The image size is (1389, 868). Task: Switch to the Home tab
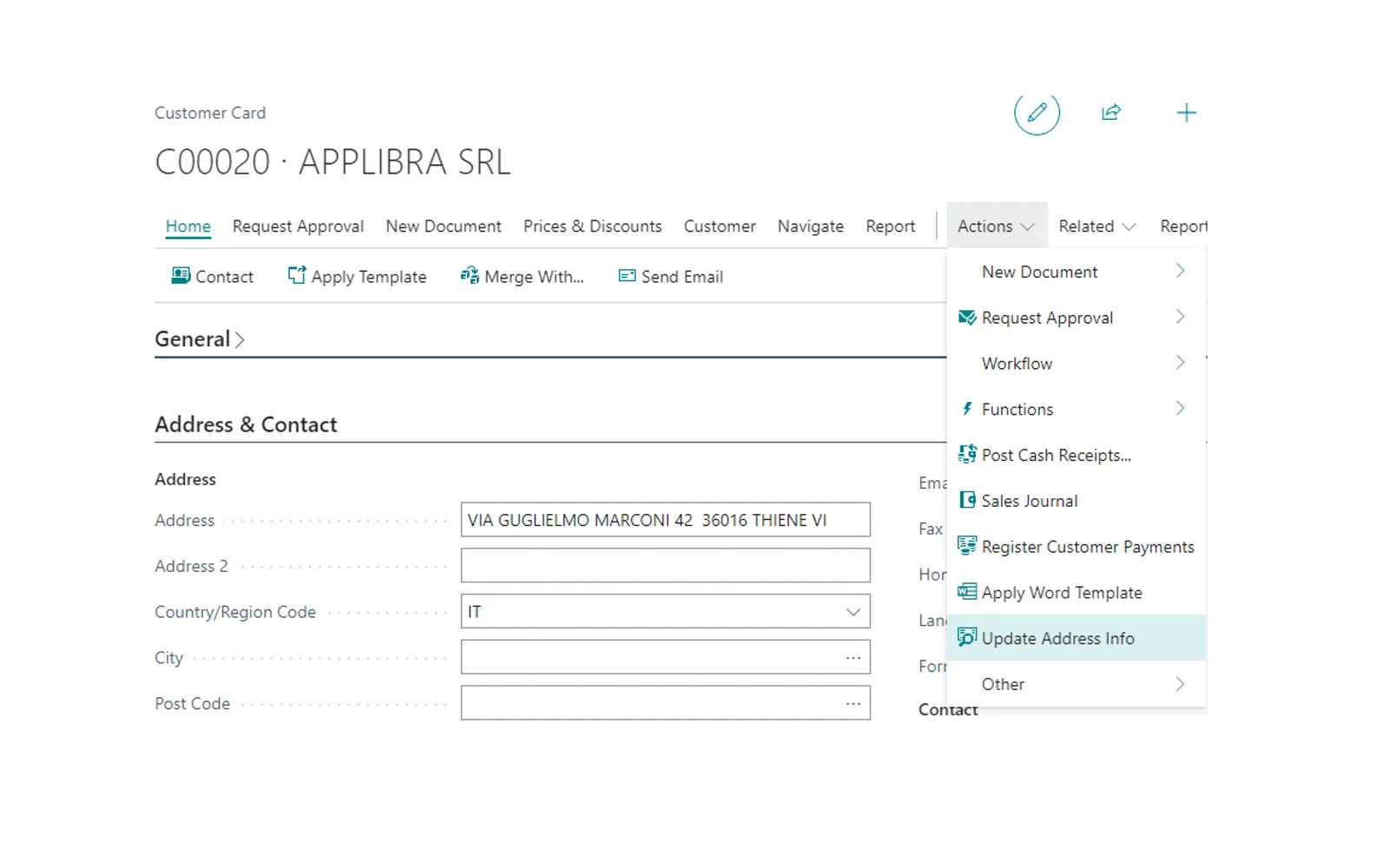pos(188,227)
